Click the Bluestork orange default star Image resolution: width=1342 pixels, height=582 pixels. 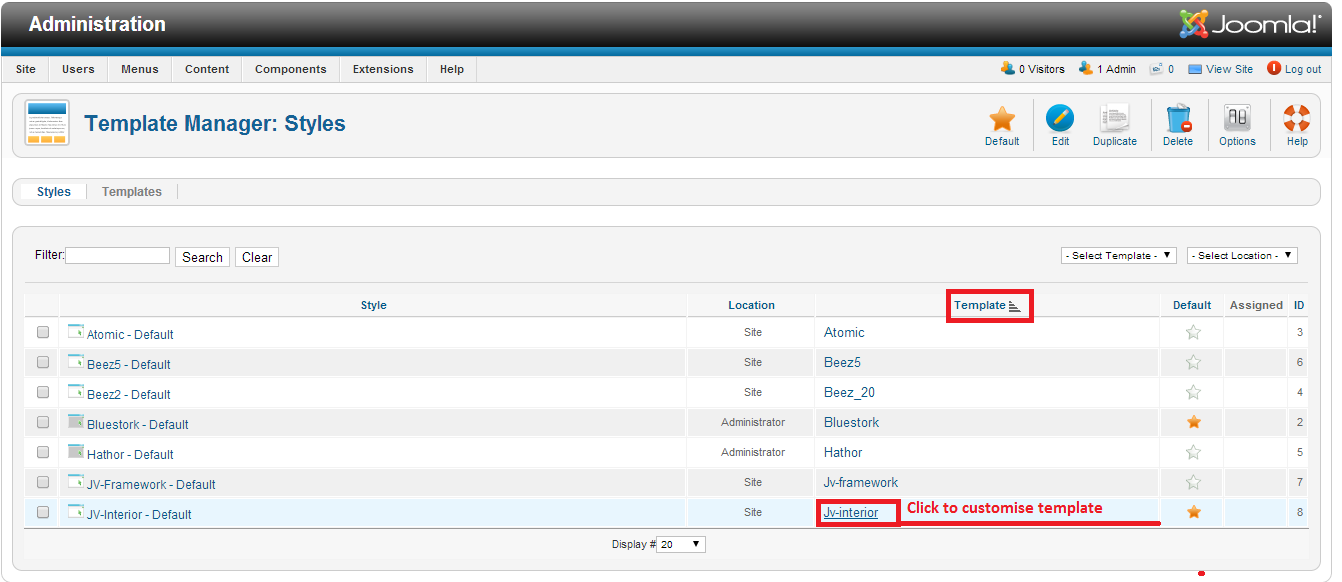(x=1193, y=422)
